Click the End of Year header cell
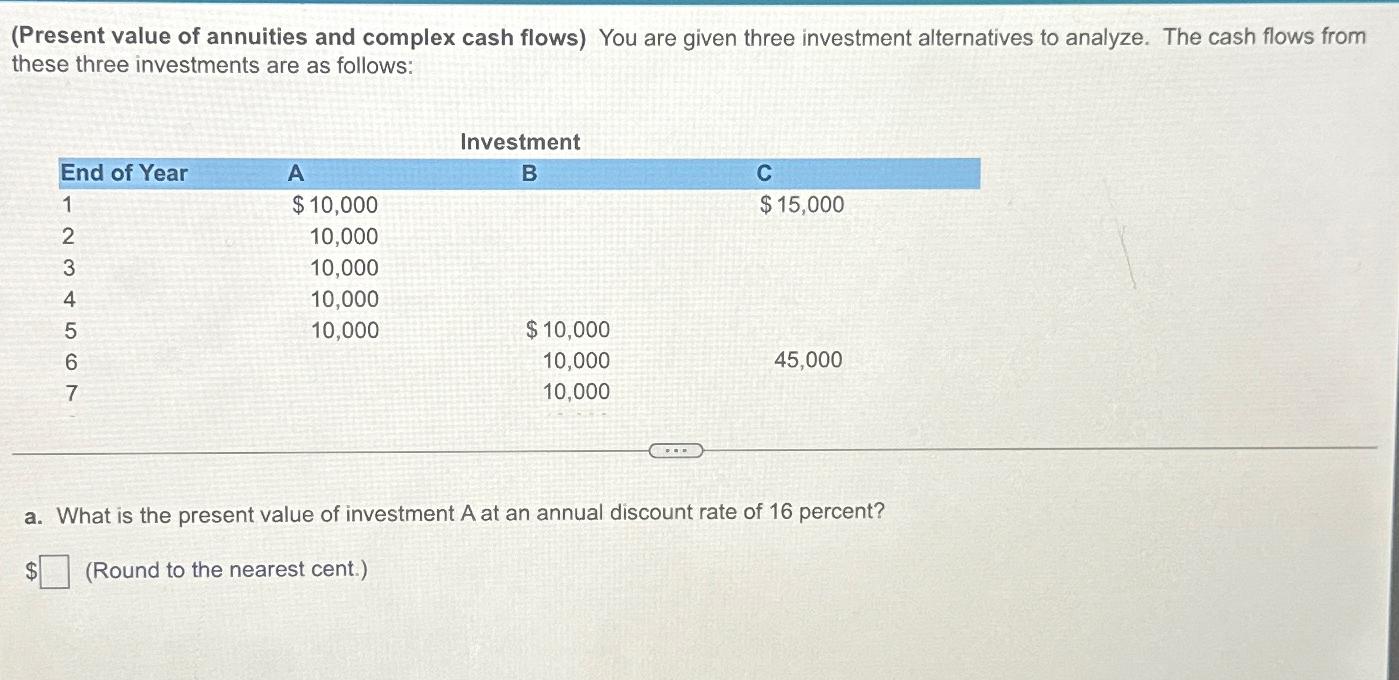Screen dimensions: 1399x680 124,173
